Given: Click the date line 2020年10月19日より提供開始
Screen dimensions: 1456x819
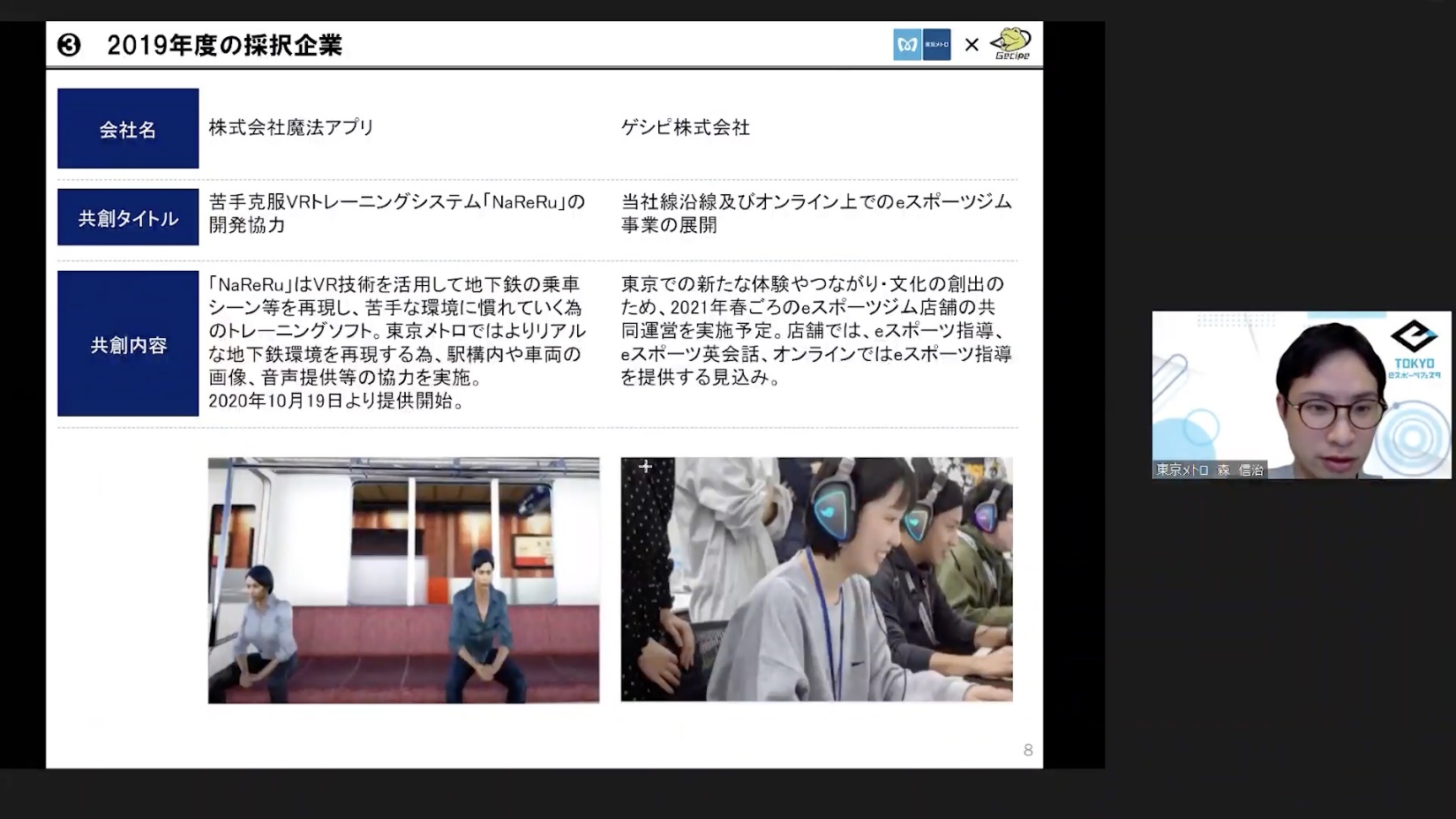Looking at the screenshot, I should [x=337, y=401].
